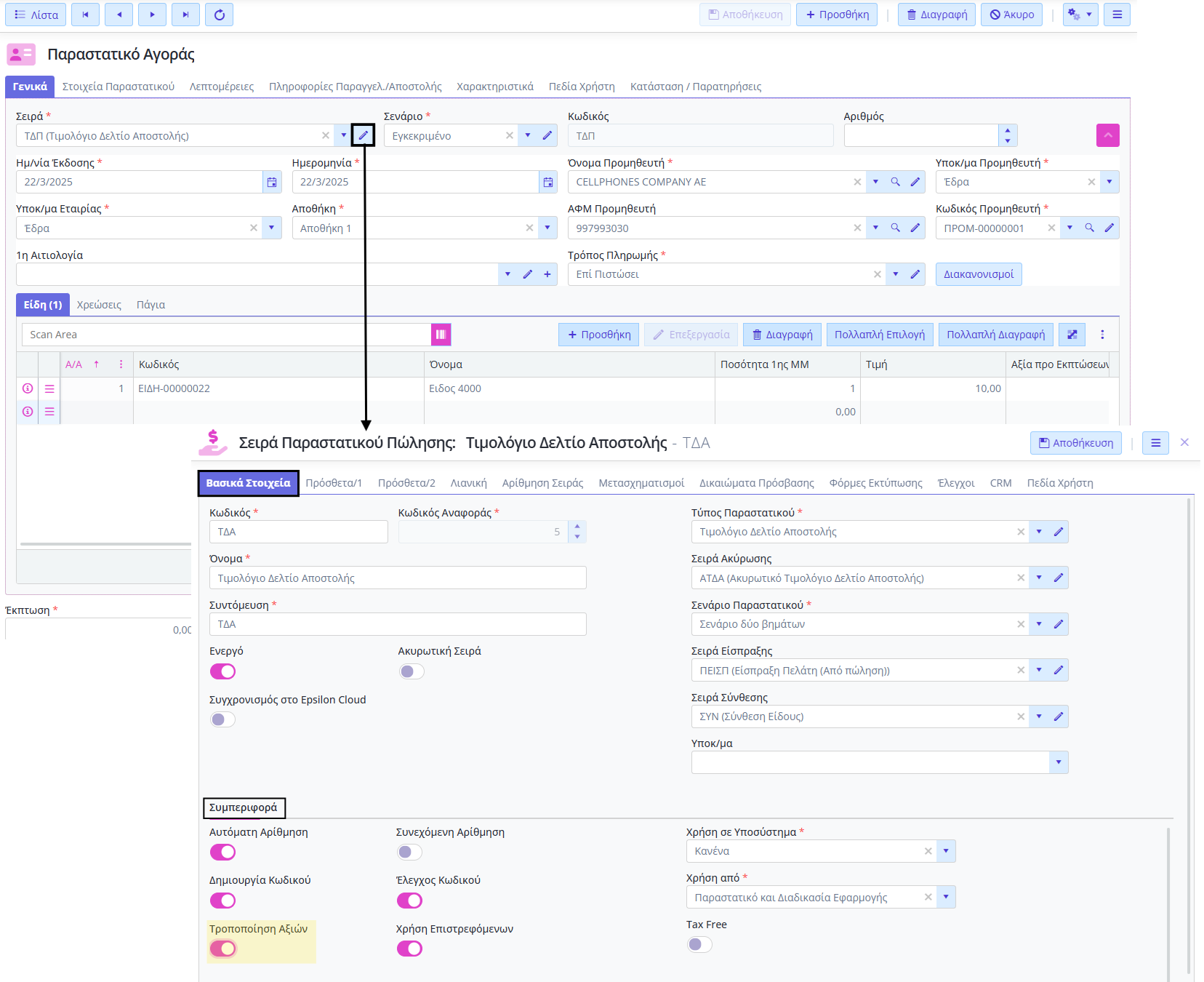This screenshot has height=982, width=1204.
Task: Click the expand grid icon in items toolbar
Action: coord(1072,335)
